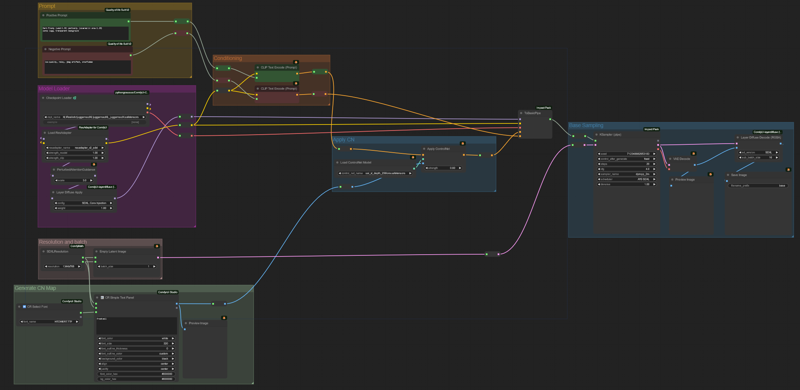800x390 pixels.
Task: Click the right arrow on batch_size in Empty Latent Image
Action: pos(155,266)
